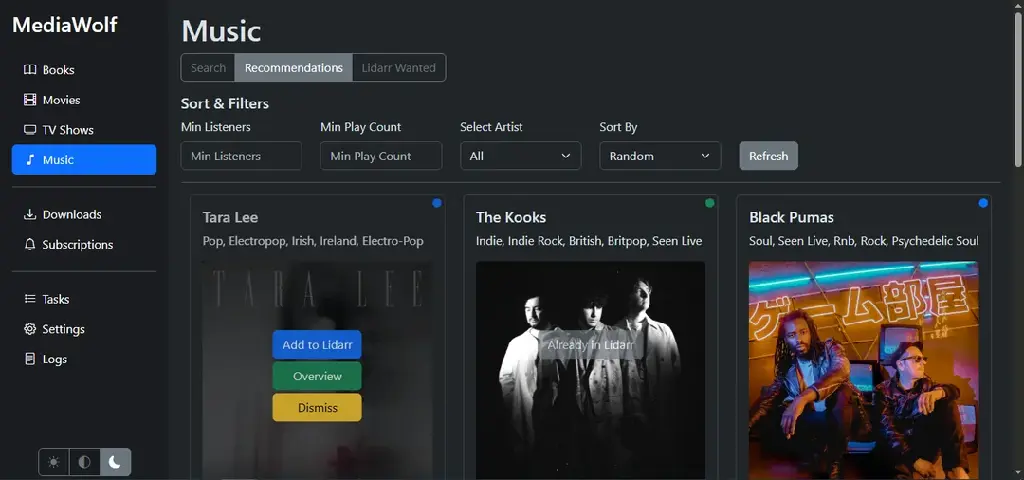Click the Refresh button

(769, 156)
